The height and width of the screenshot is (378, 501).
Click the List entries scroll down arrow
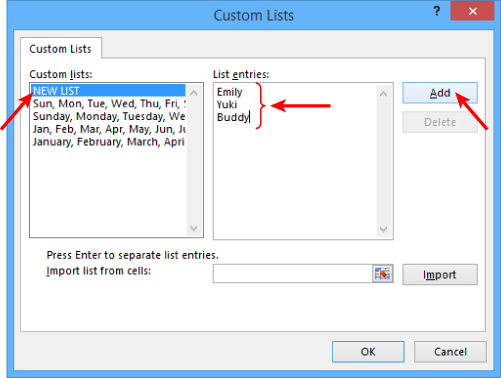pyautogui.click(x=383, y=229)
